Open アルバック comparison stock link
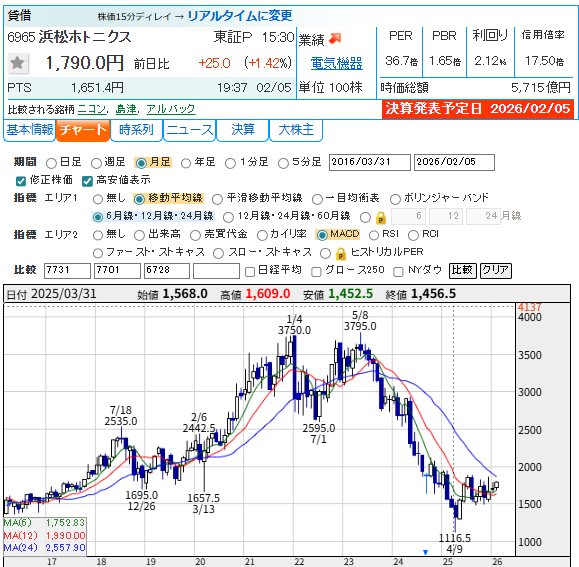Viewport: 579px width, 567px height. (171, 109)
